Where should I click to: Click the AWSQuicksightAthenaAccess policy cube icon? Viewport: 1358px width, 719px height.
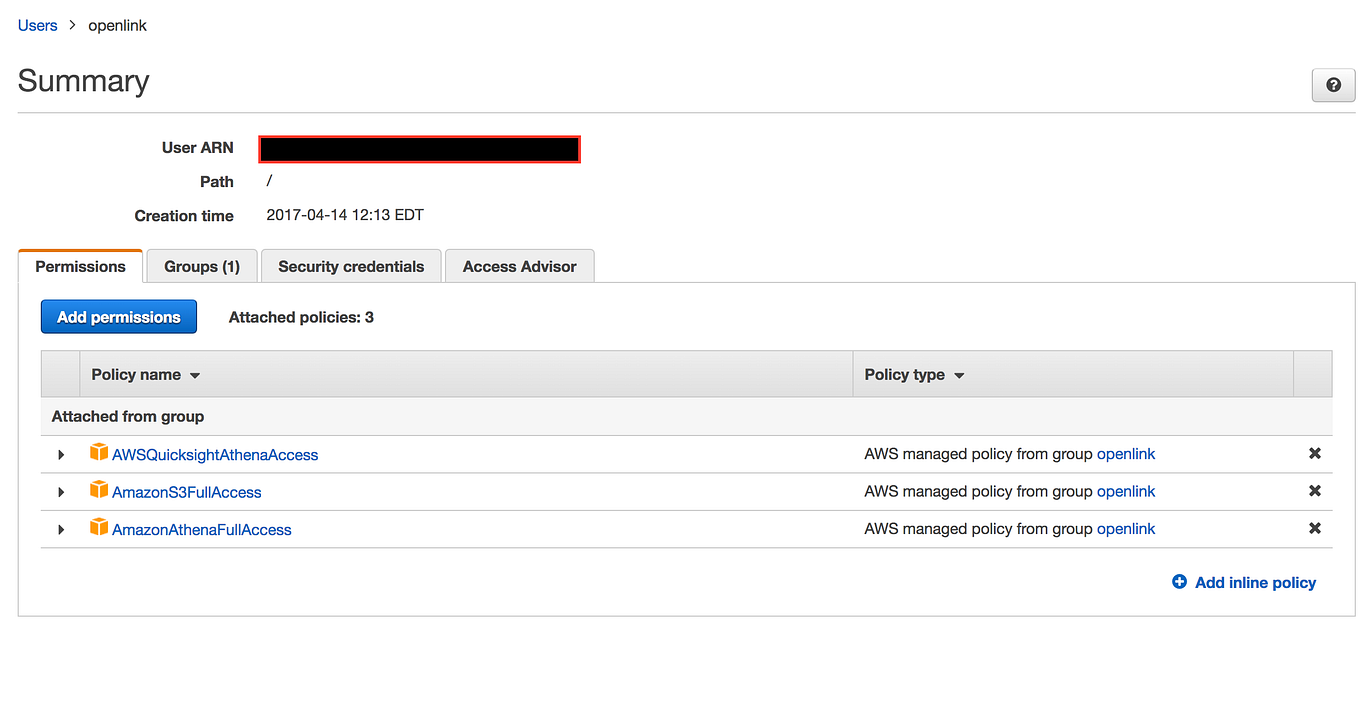tap(98, 453)
